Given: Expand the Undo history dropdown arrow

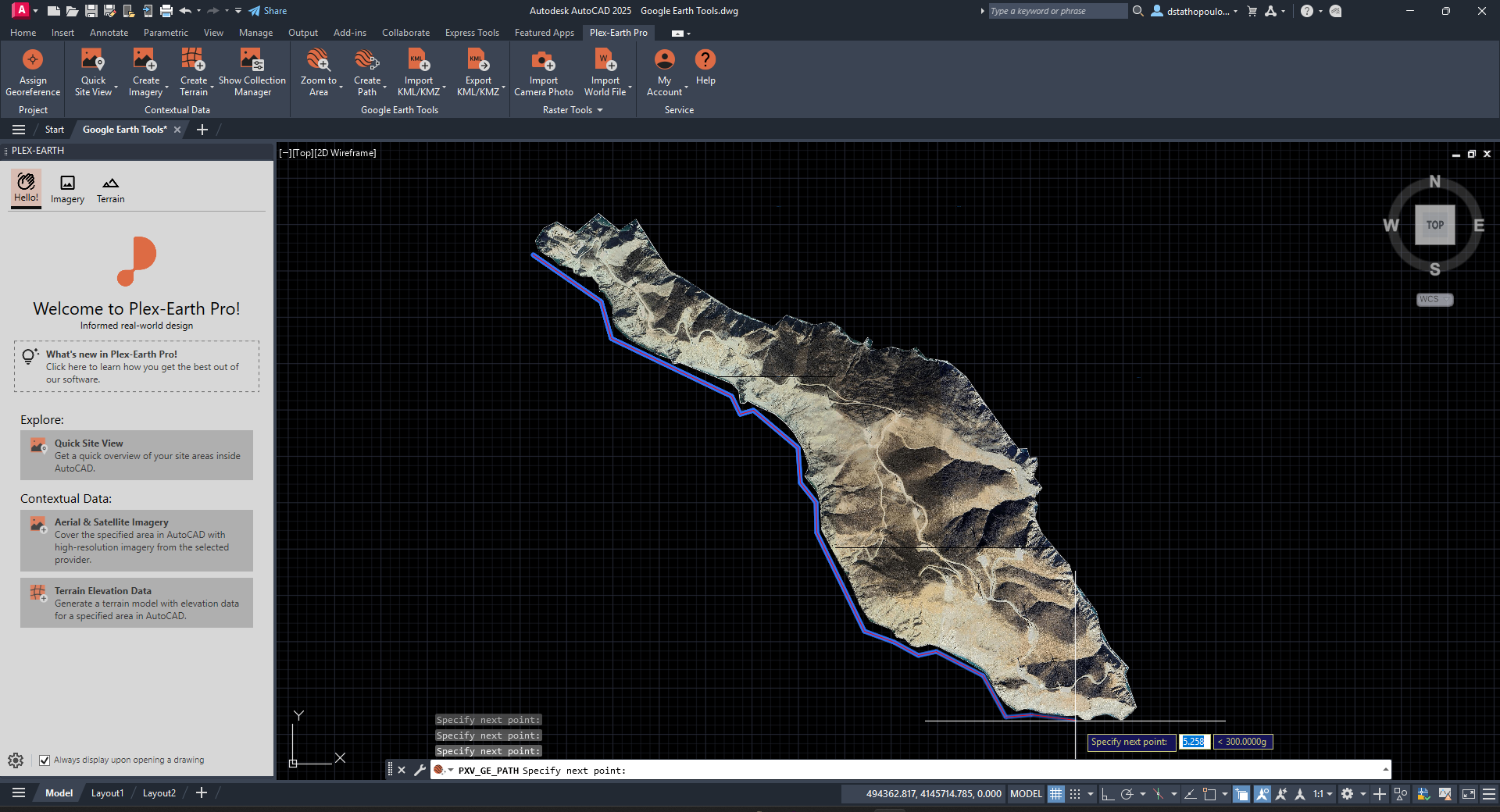Looking at the screenshot, I should coord(199,11).
